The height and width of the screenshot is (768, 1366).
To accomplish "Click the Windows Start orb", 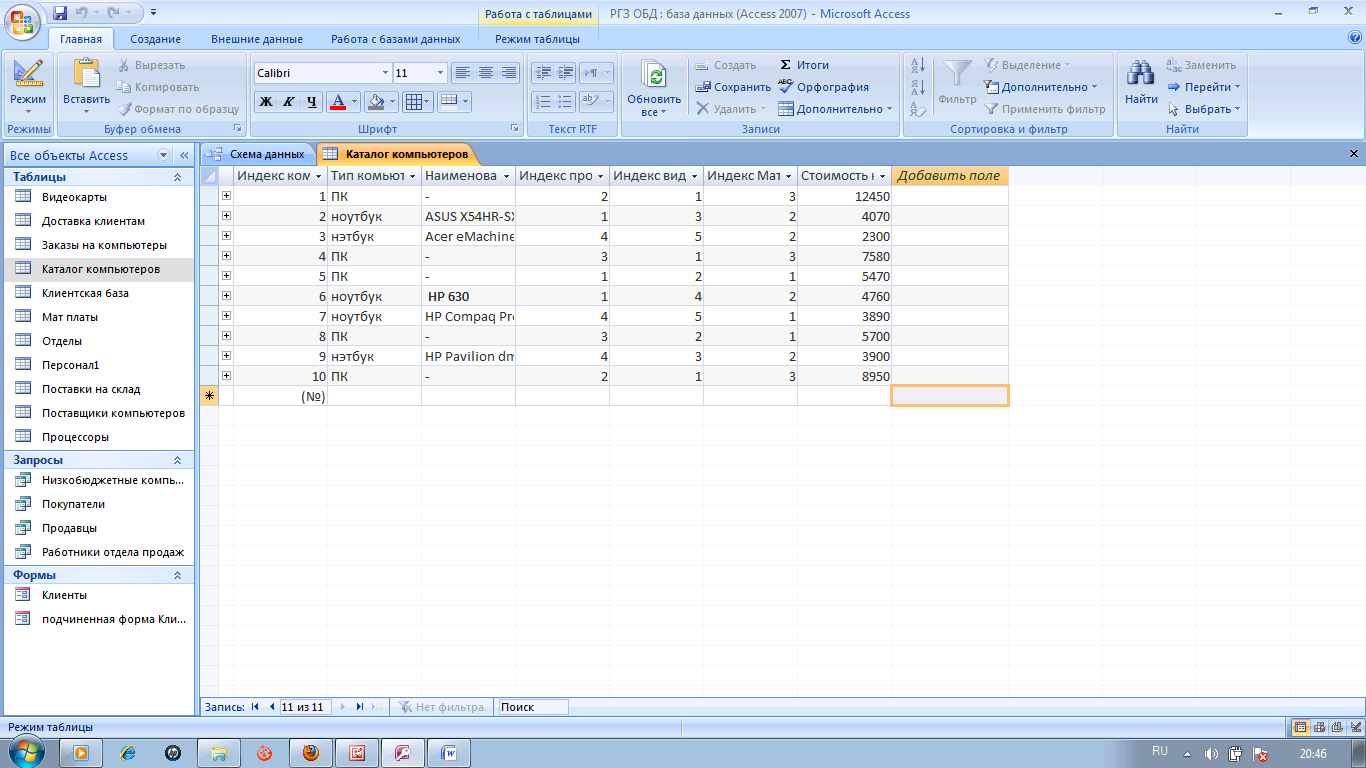I will point(26,751).
